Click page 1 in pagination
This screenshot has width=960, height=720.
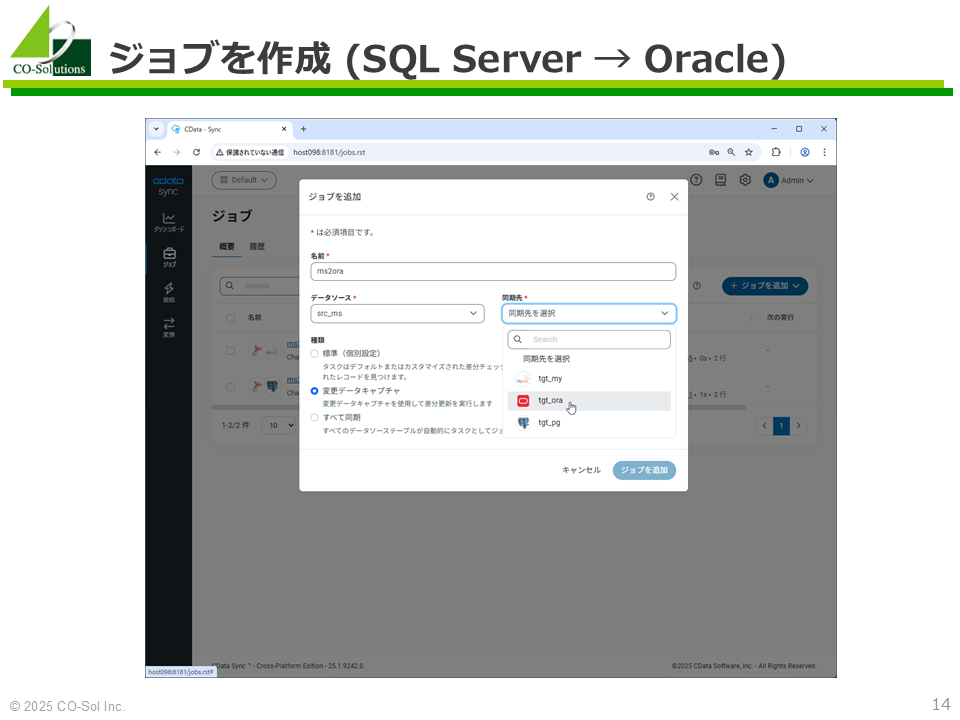click(x=781, y=426)
